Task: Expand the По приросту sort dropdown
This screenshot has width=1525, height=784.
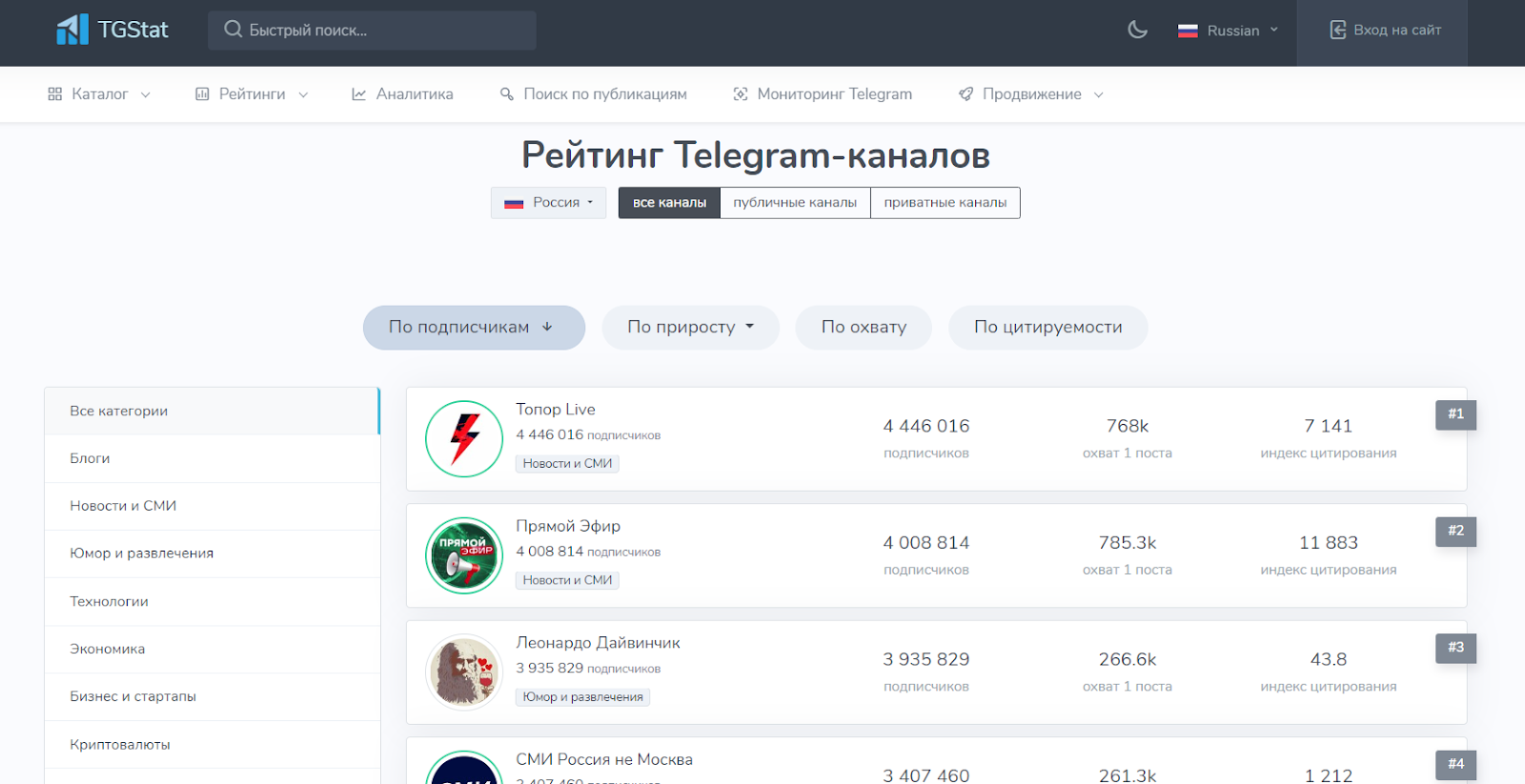Action: pos(690,328)
